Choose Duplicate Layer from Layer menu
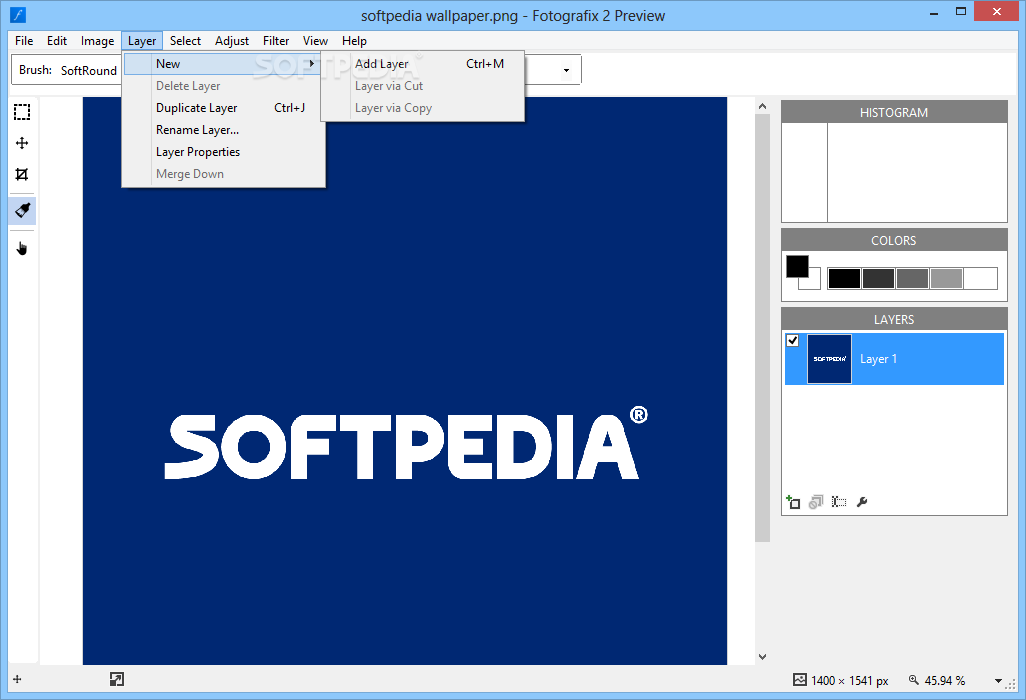Screen dimensions: 1026x700 click(223, 108)
